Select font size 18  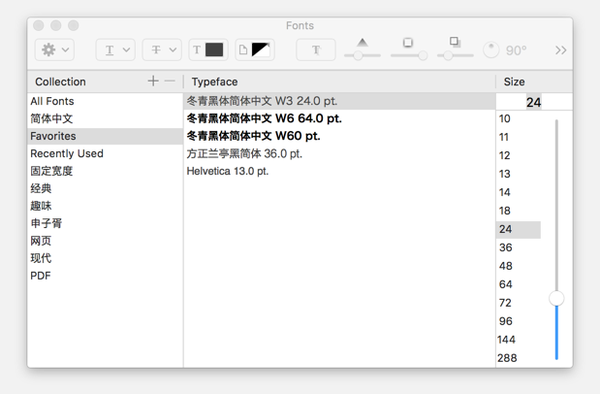click(518, 211)
